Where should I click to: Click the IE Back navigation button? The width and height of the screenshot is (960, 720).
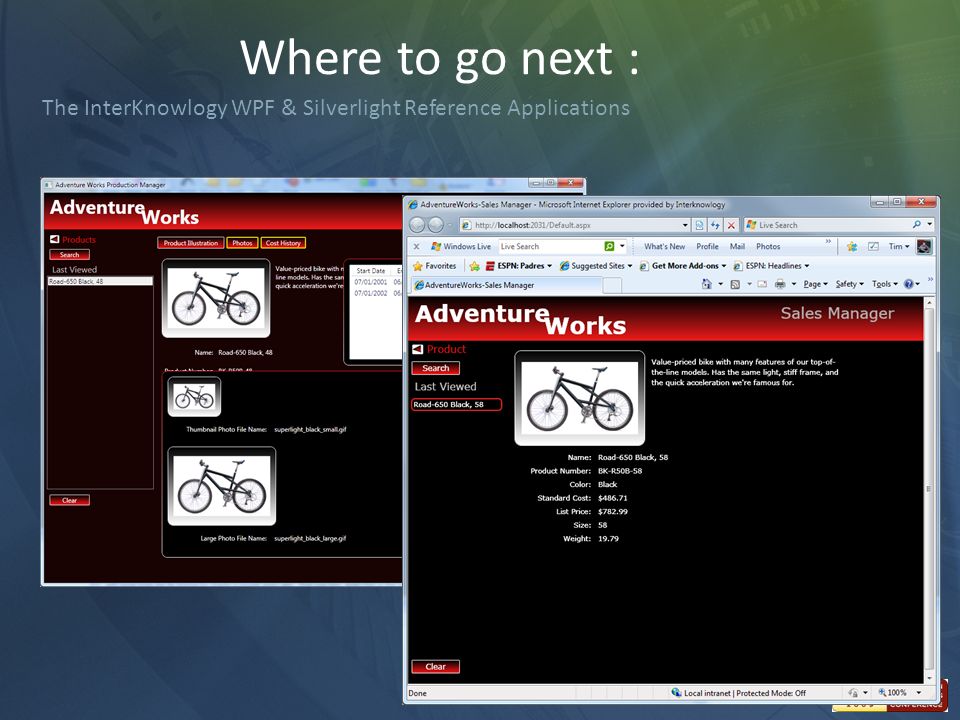pyautogui.click(x=418, y=225)
